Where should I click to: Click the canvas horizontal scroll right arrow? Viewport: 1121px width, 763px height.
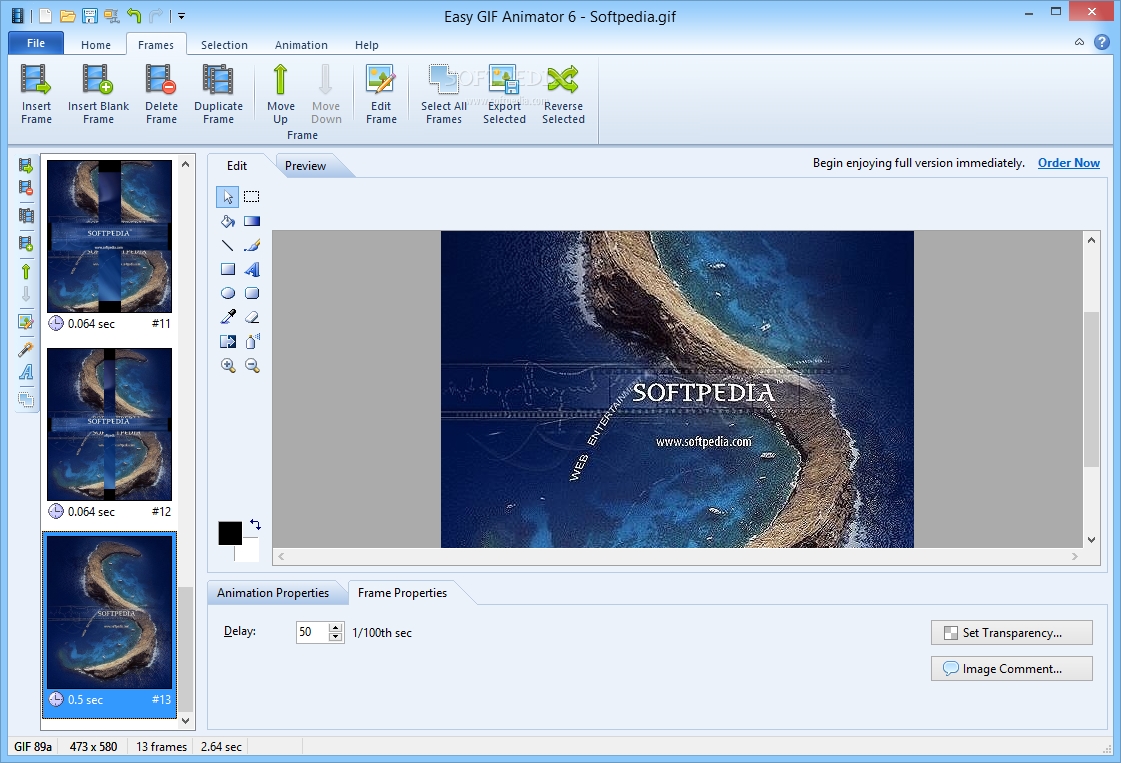point(1075,556)
